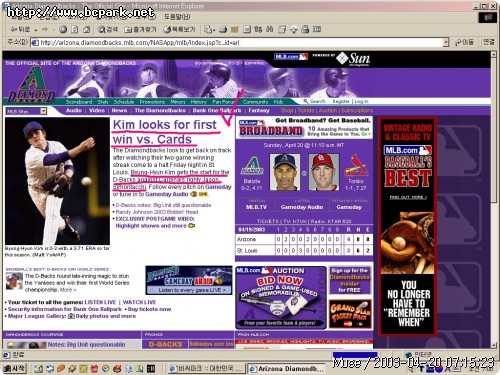Screen dimensions: 500x375
Task: Open the Favorites (즐겨찾기) toolbar button
Action: click(140, 30)
